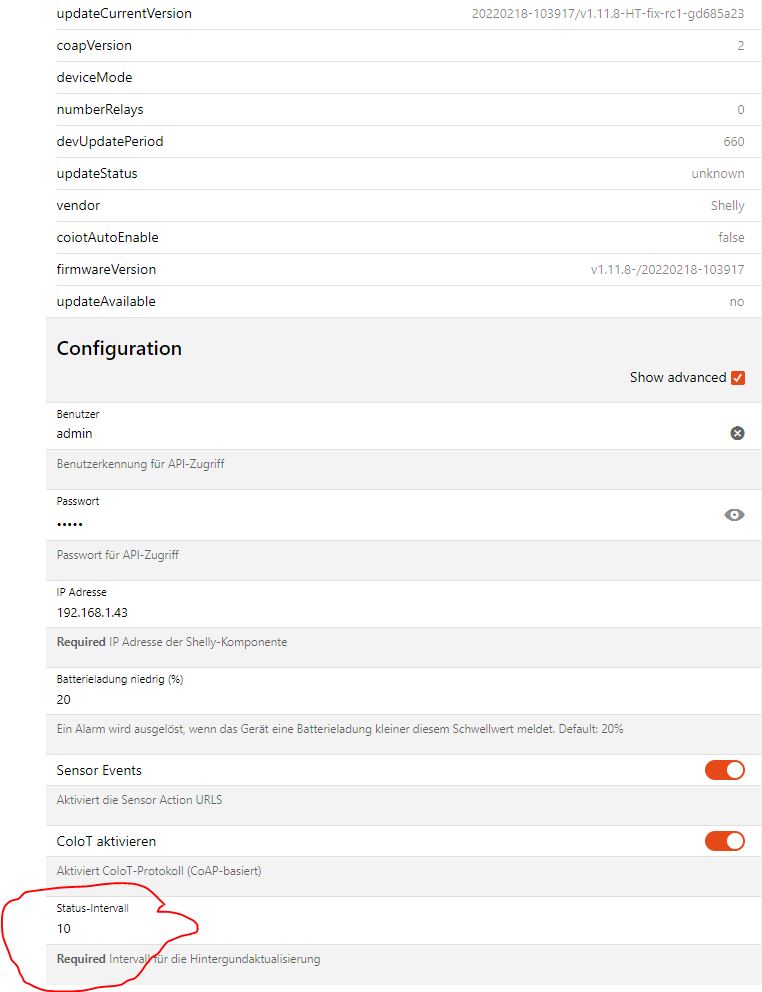762x992 pixels.
Task: Clear the Benutzer field with the X icon
Action: 737,433
